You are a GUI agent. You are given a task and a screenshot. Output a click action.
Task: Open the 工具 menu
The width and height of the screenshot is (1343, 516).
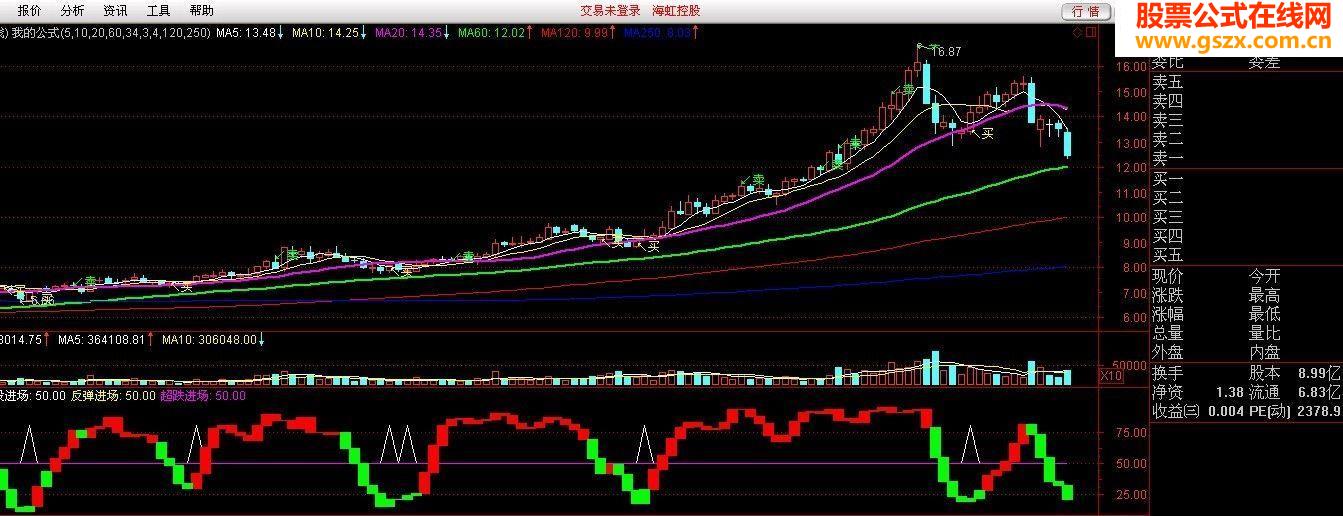tap(158, 11)
